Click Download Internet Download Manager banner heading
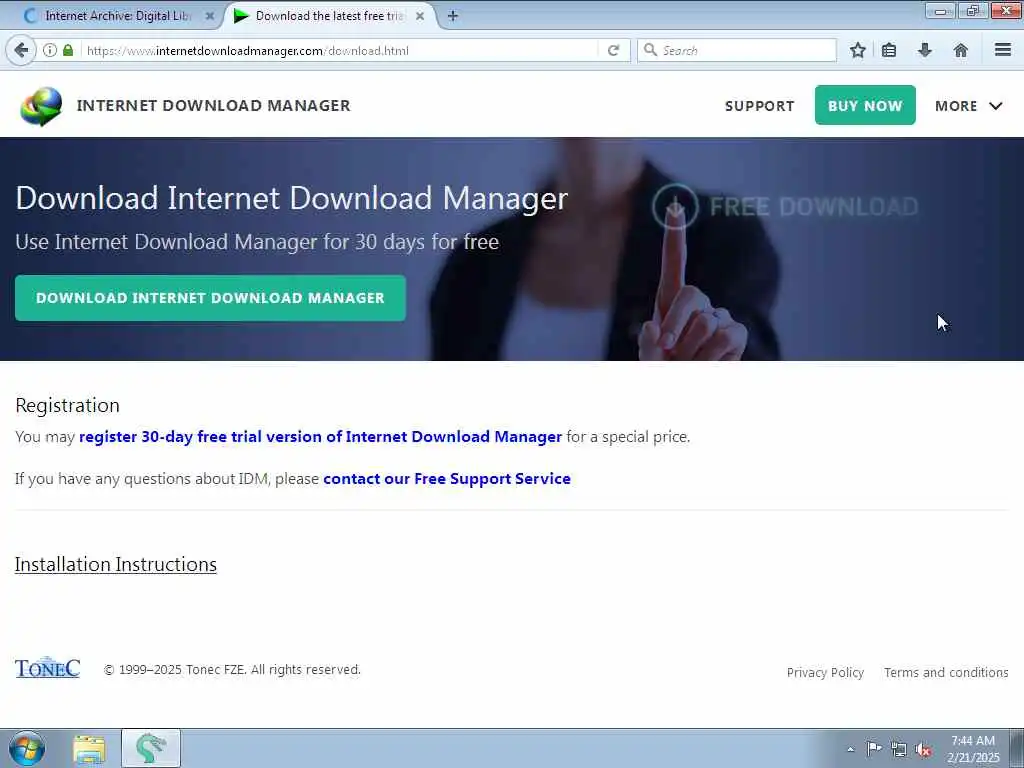This screenshot has height=768, width=1024. (291, 198)
